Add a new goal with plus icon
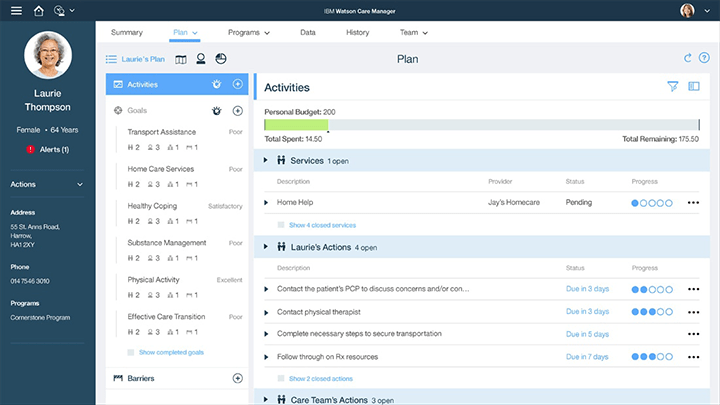Image resolution: width=720 pixels, height=405 pixels. [237, 110]
